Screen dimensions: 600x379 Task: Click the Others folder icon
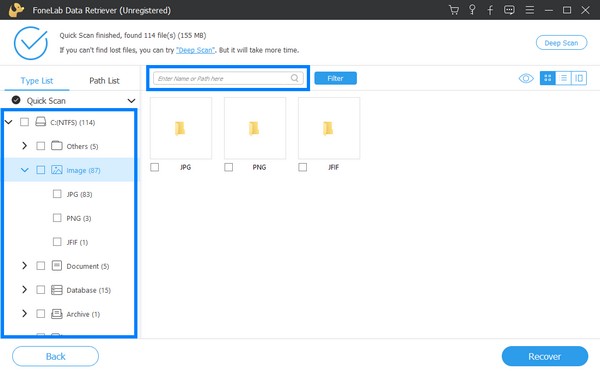coord(57,146)
